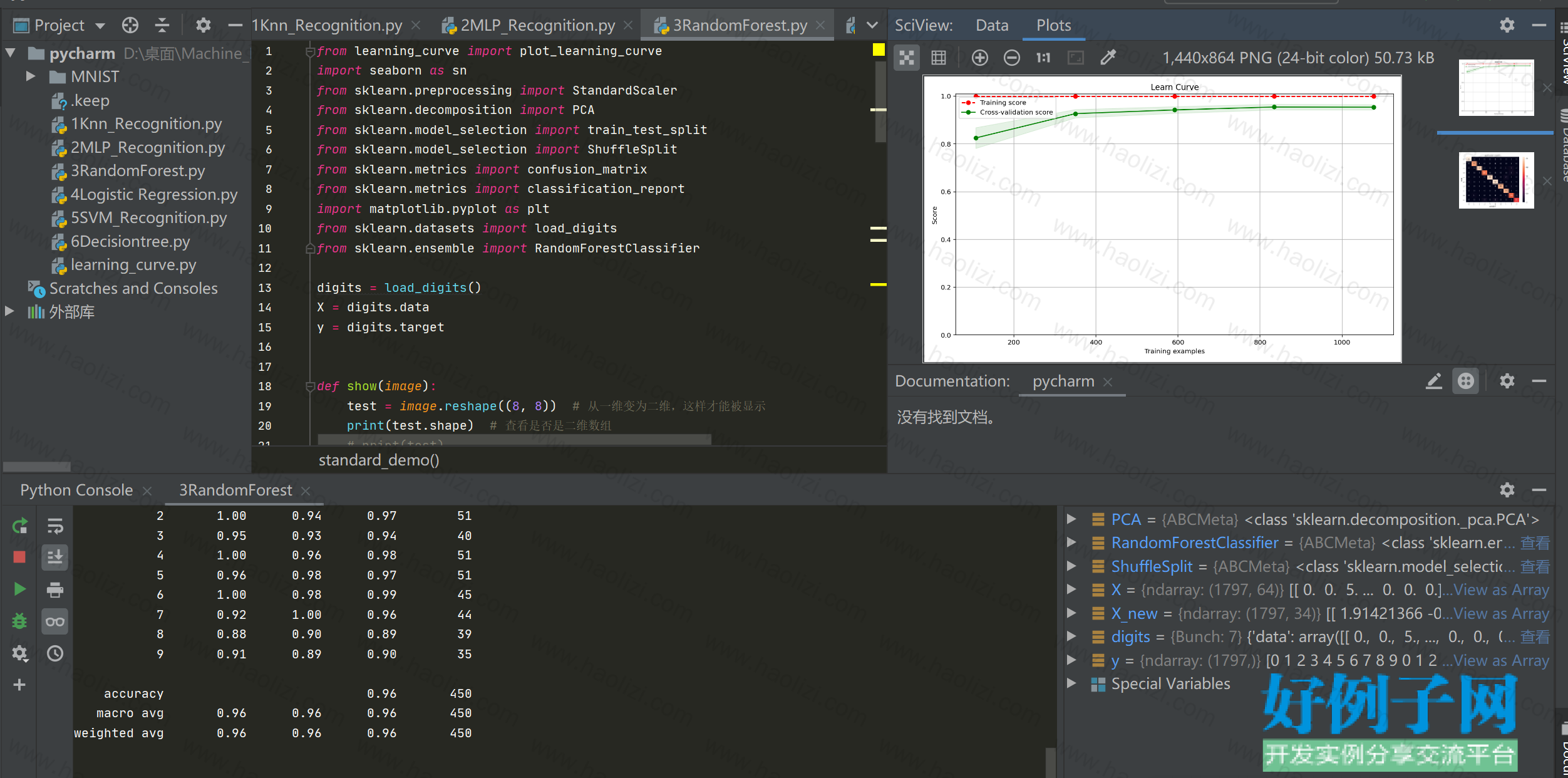
Task: Collapse the pycharm root project folder
Action: point(10,53)
